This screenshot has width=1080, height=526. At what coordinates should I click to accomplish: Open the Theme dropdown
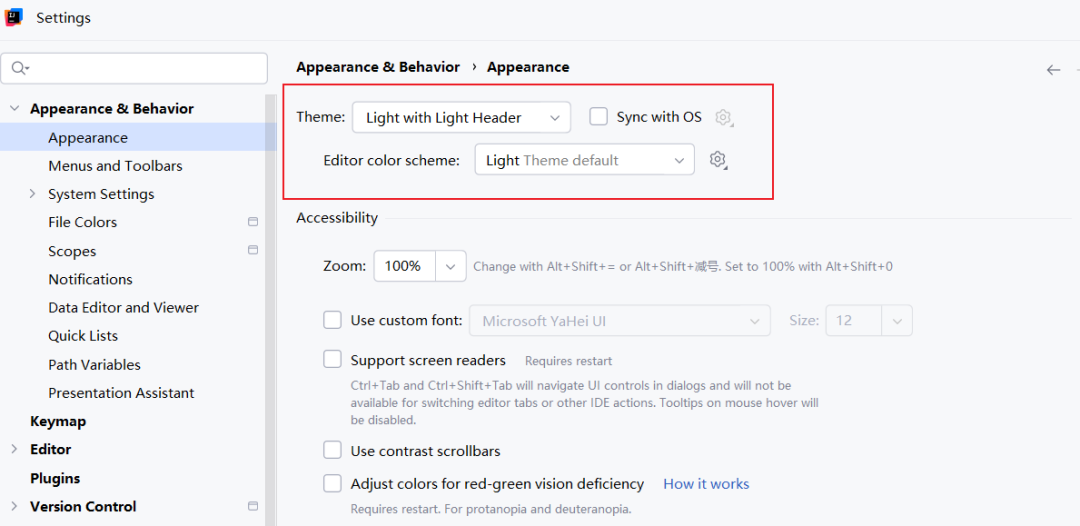(461, 118)
